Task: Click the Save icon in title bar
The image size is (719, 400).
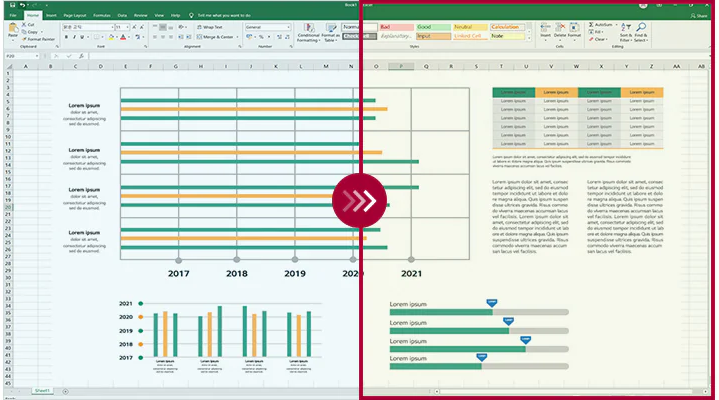Action: 12,5
